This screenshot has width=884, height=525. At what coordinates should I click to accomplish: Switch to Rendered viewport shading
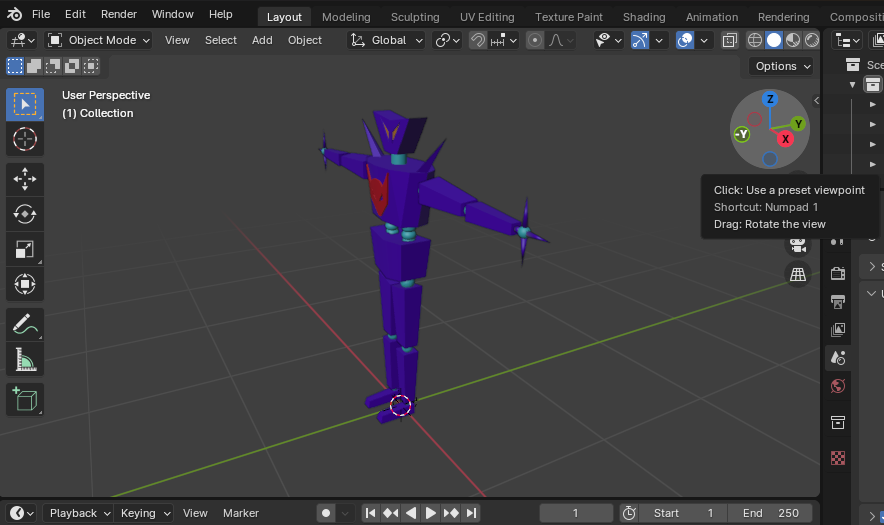pos(811,40)
